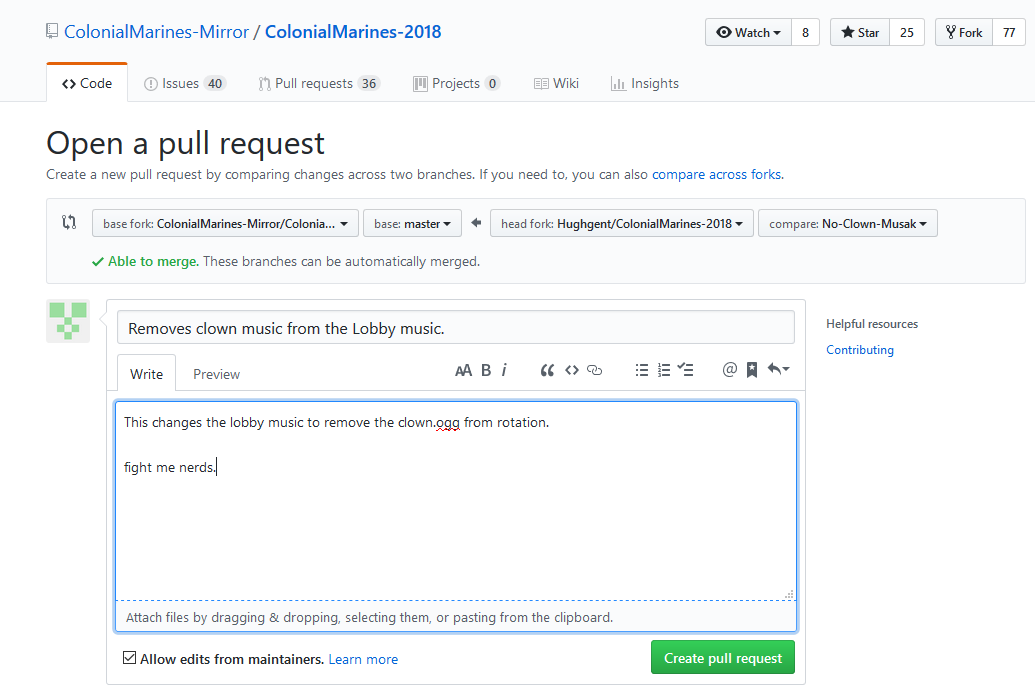Expand the base fork selector
1035x699 pixels.
225,224
